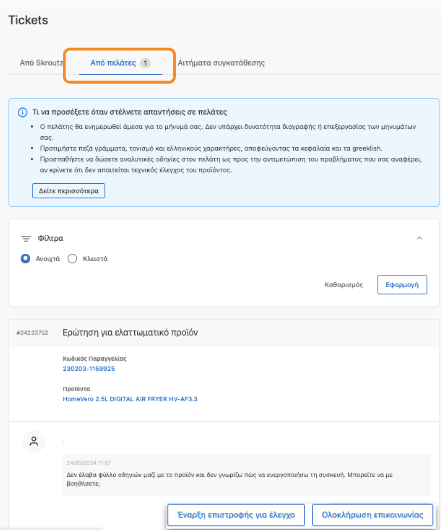
Task: Apply filters with the Εφαρμογή button
Action: click(x=402, y=285)
